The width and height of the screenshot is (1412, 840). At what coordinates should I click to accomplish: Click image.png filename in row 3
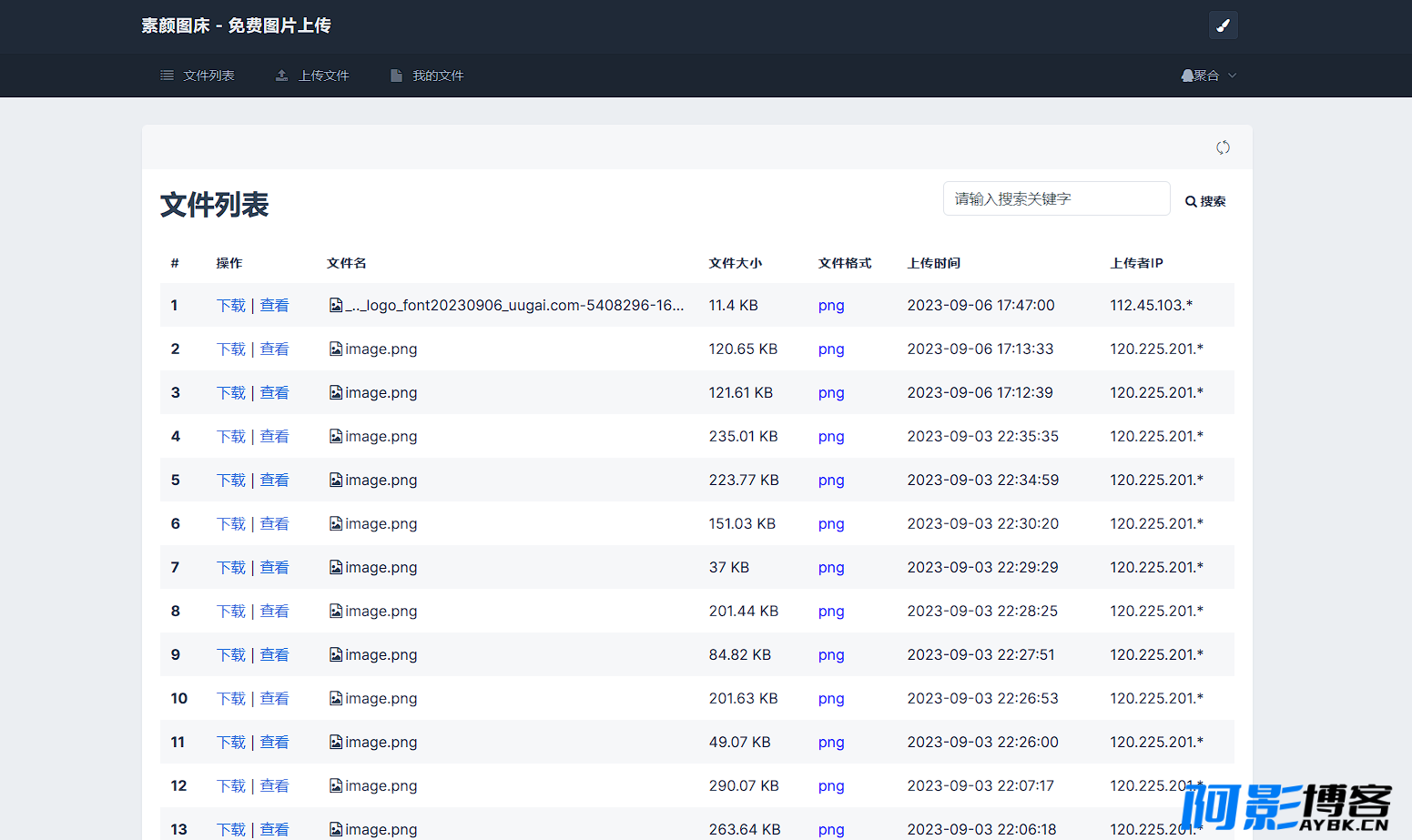[381, 392]
